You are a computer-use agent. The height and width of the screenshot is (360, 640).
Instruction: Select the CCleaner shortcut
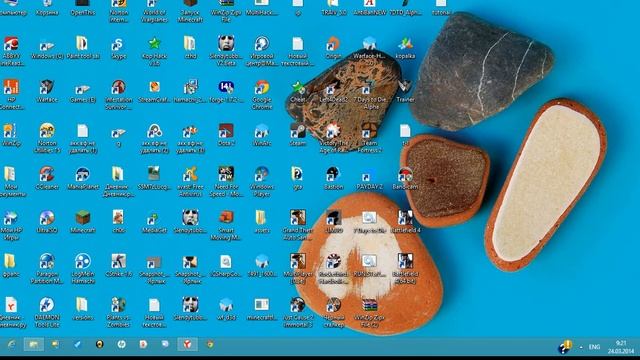click(47, 178)
